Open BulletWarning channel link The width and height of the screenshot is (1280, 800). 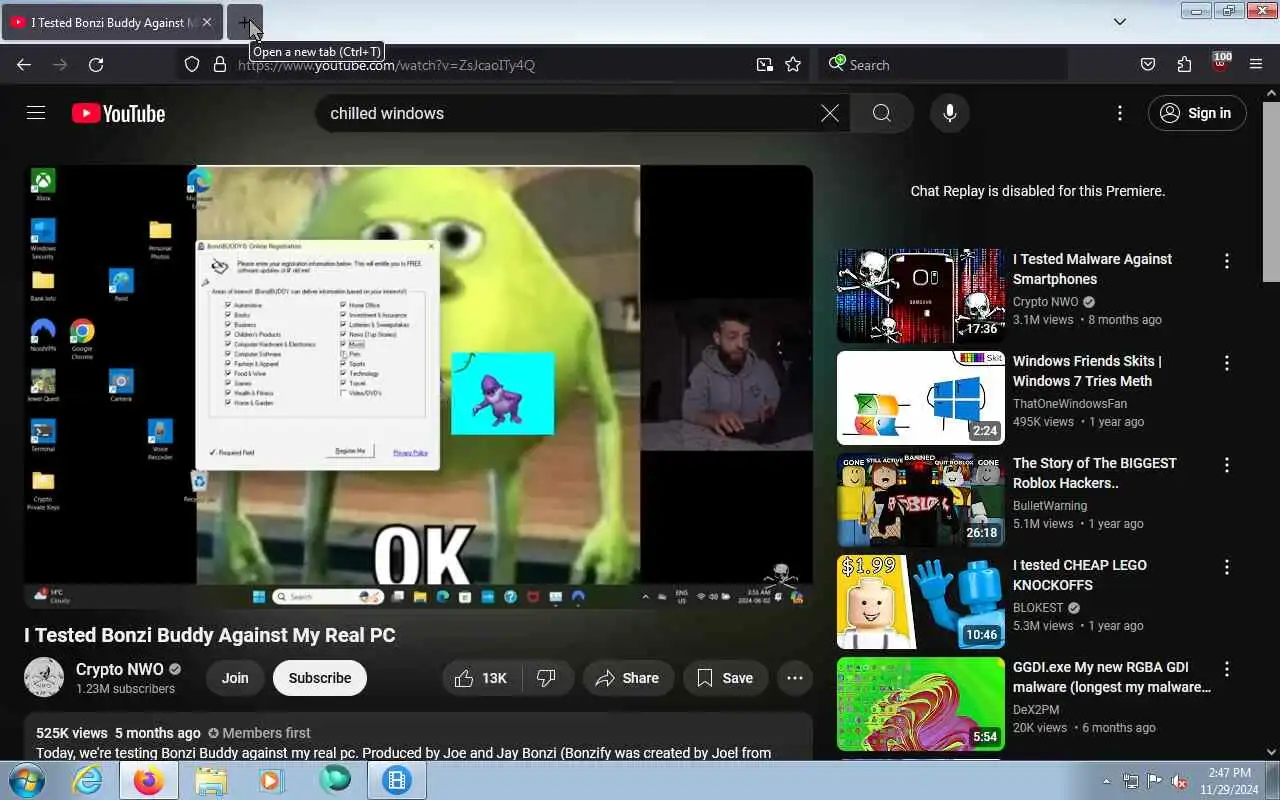click(x=1050, y=506)
